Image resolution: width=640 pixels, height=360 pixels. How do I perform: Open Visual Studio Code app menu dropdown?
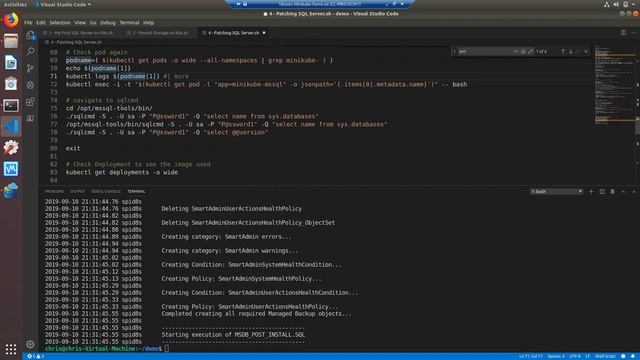click(63, 4)
